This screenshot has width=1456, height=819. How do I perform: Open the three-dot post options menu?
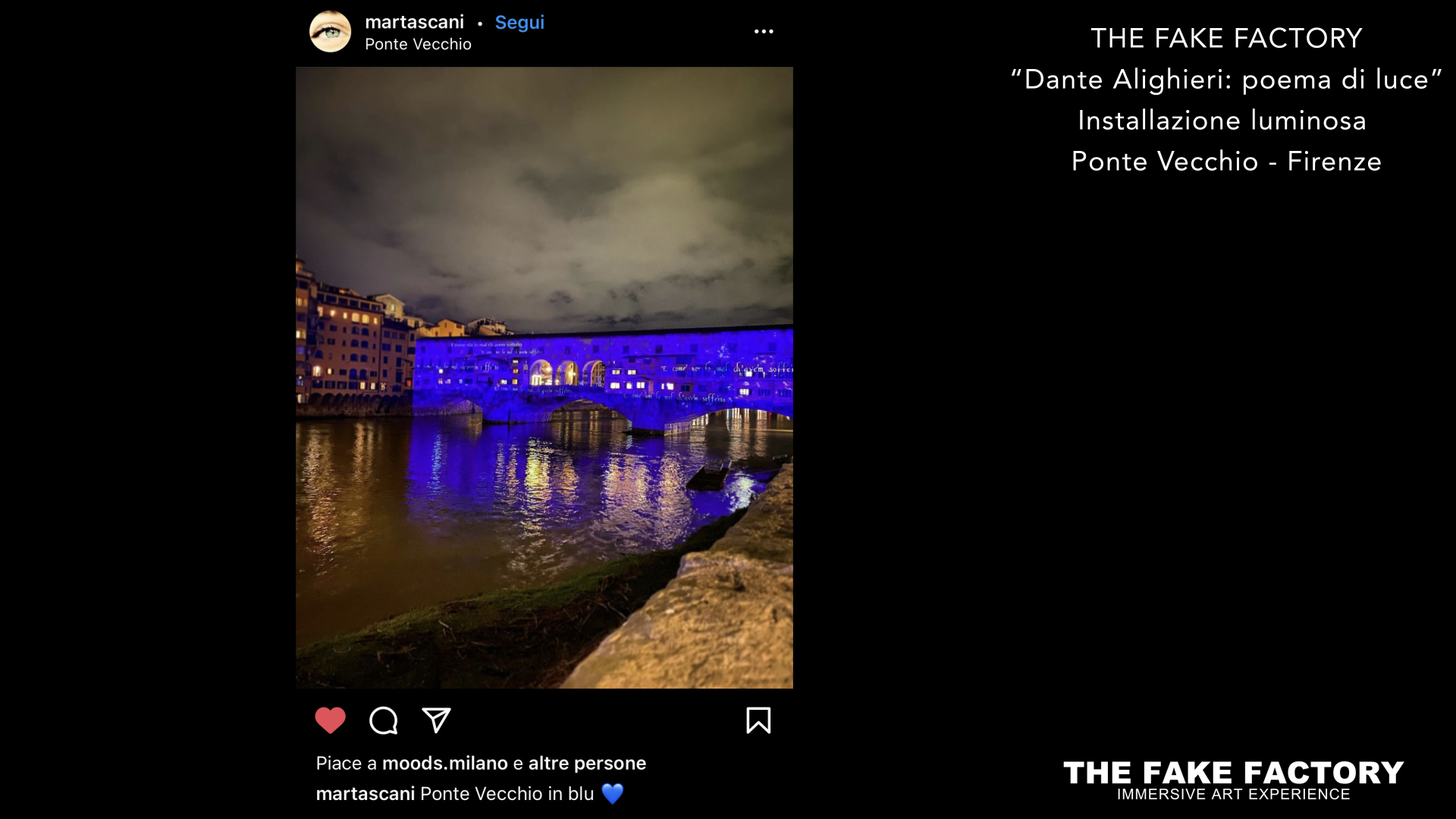764,31
